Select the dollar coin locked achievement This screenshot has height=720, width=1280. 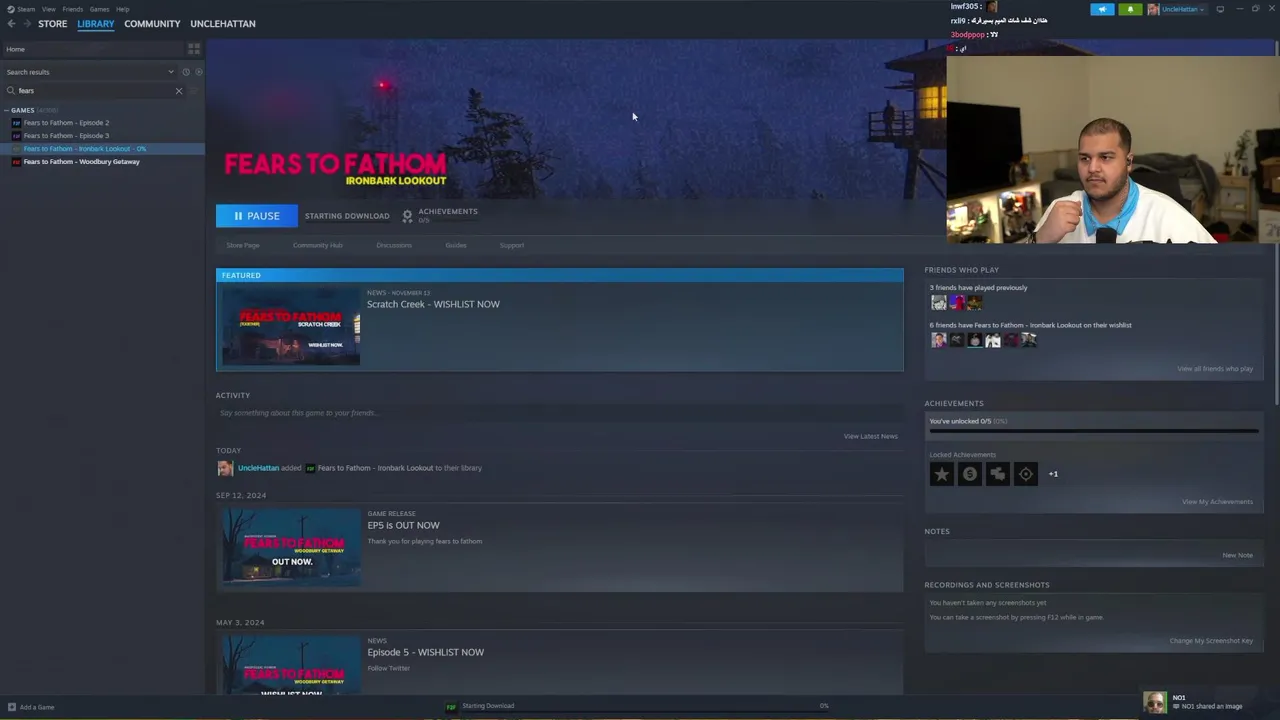point(970,474)
